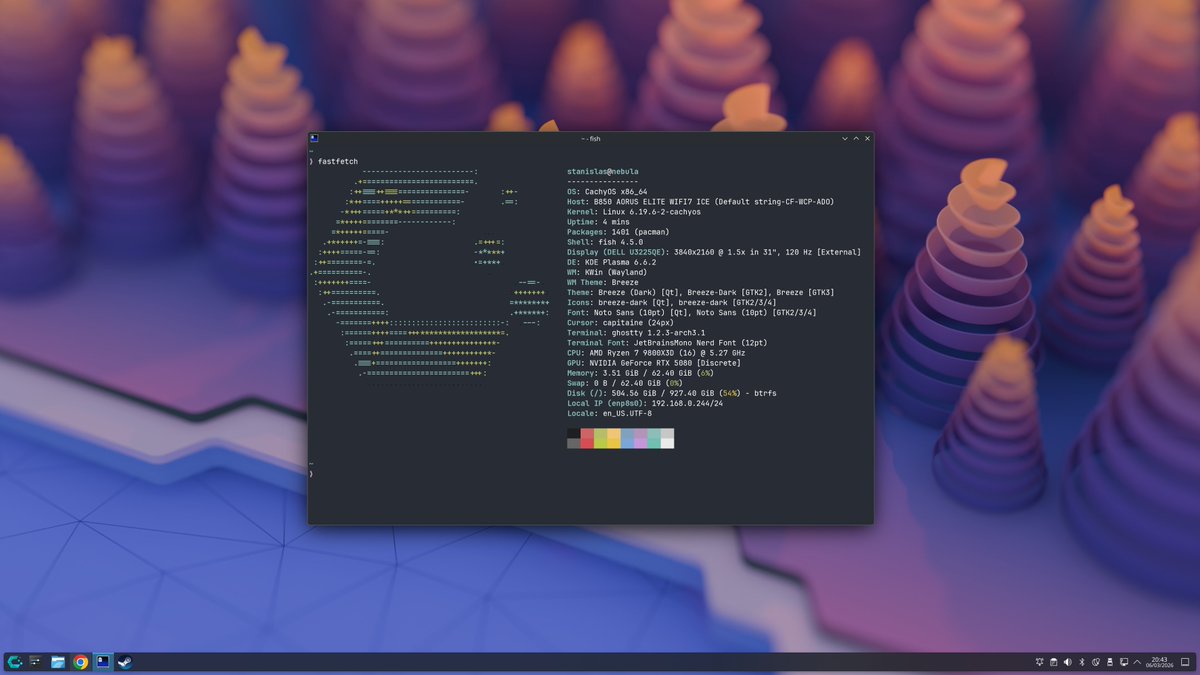
Task: Click the 'stanislas@nebula' header text
Action: point(602,172)
